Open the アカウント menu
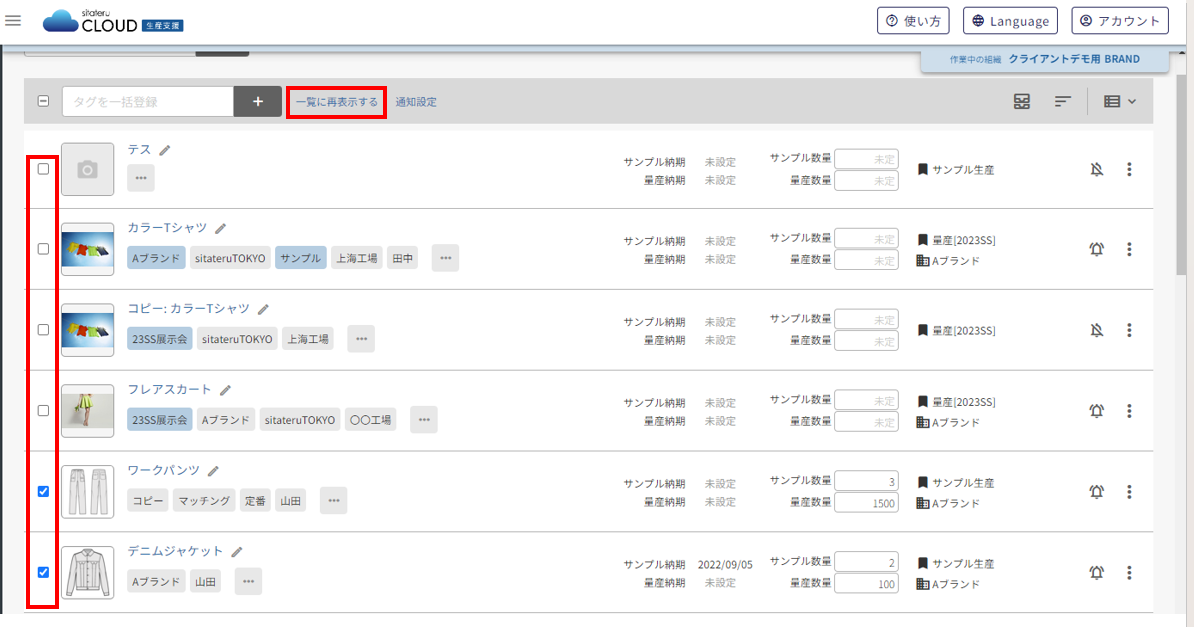 pyautogui.click(x=1119, y=21)
